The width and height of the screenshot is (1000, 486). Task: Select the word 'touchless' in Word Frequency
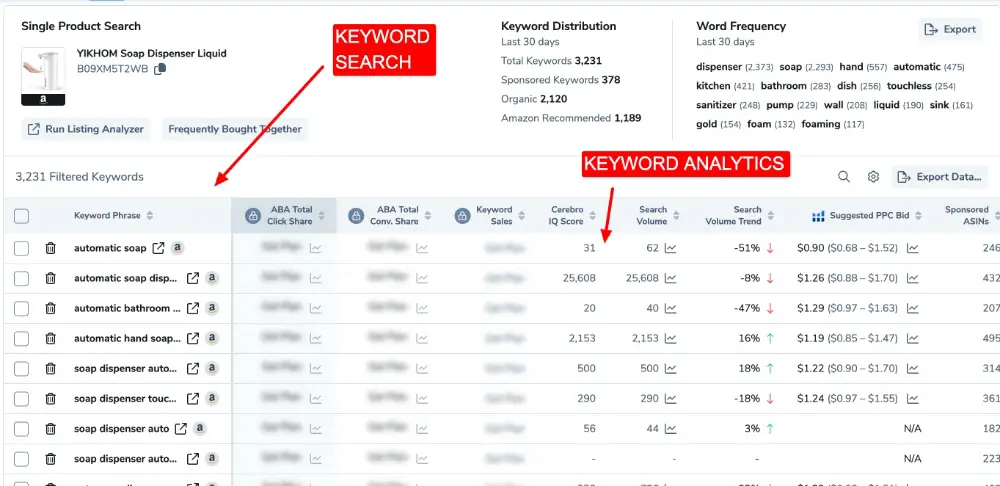[x=909, y=86]
